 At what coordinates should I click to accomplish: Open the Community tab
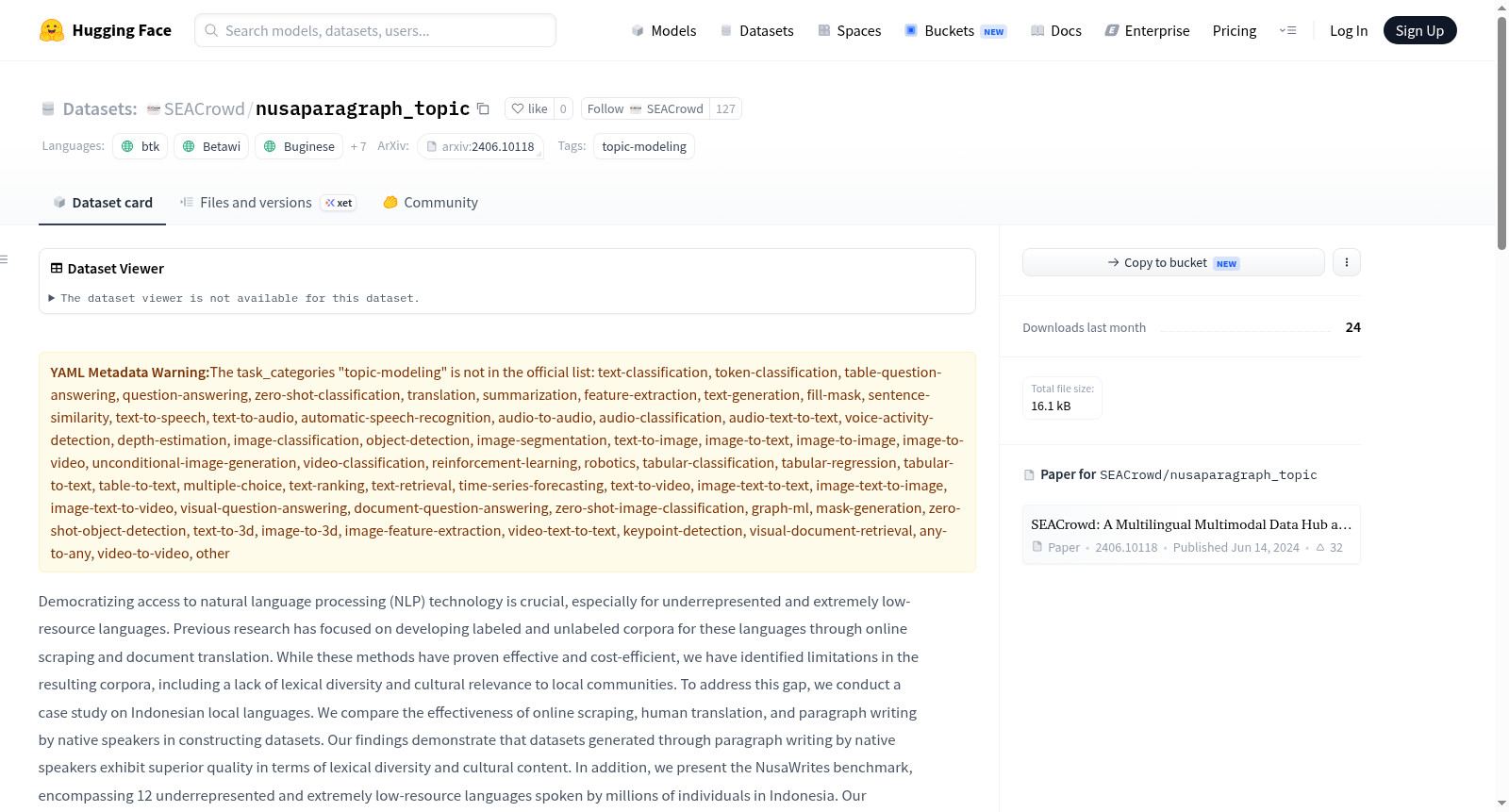coord(430,203)
